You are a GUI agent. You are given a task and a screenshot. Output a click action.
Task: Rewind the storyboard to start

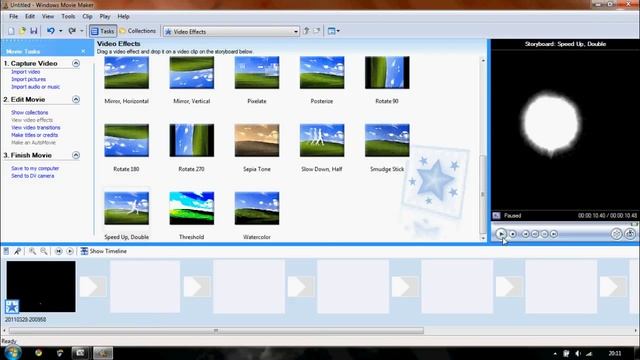tap(58, 251)
